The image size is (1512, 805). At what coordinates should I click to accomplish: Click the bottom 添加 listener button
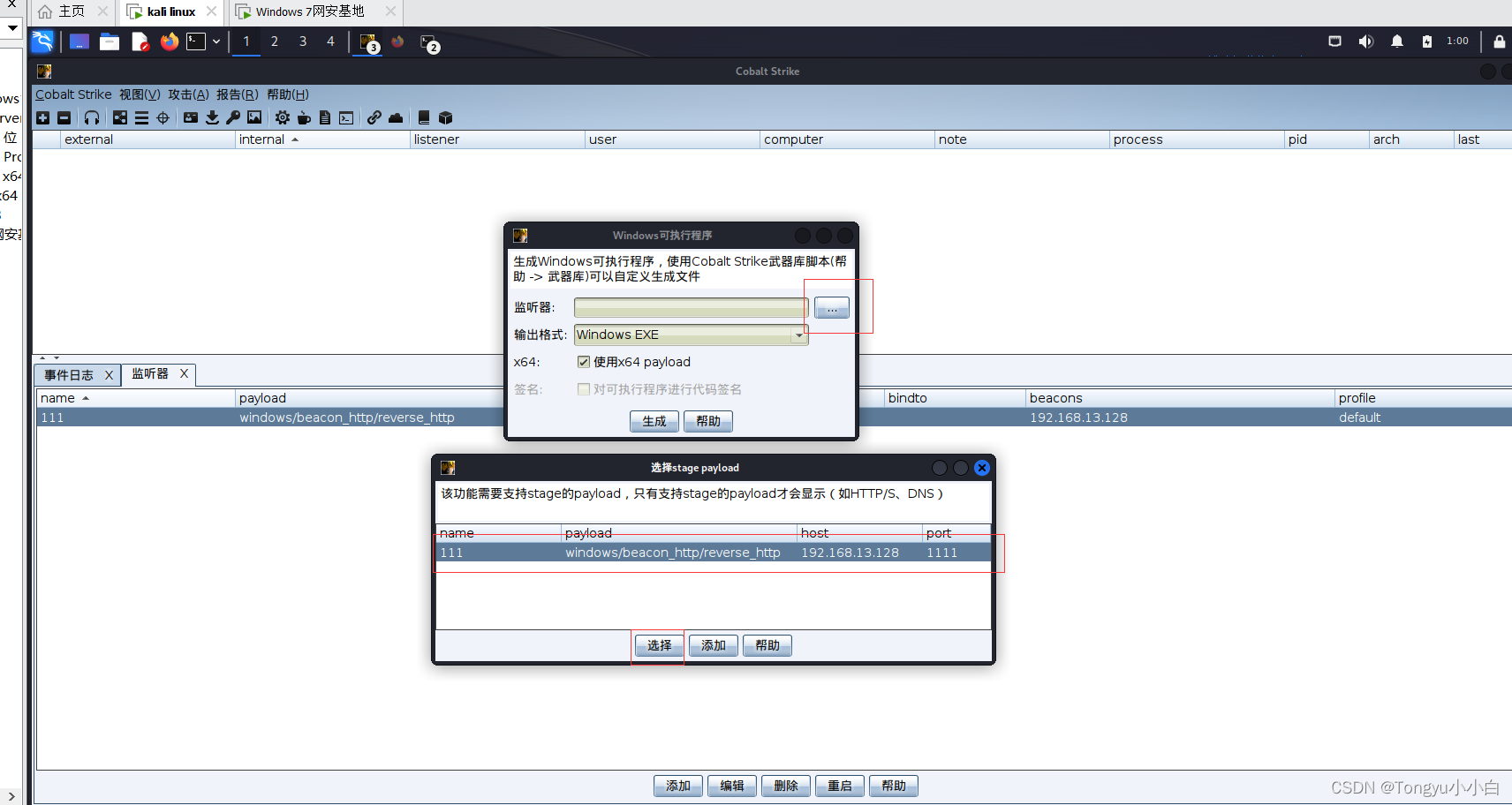pos(678,786)
